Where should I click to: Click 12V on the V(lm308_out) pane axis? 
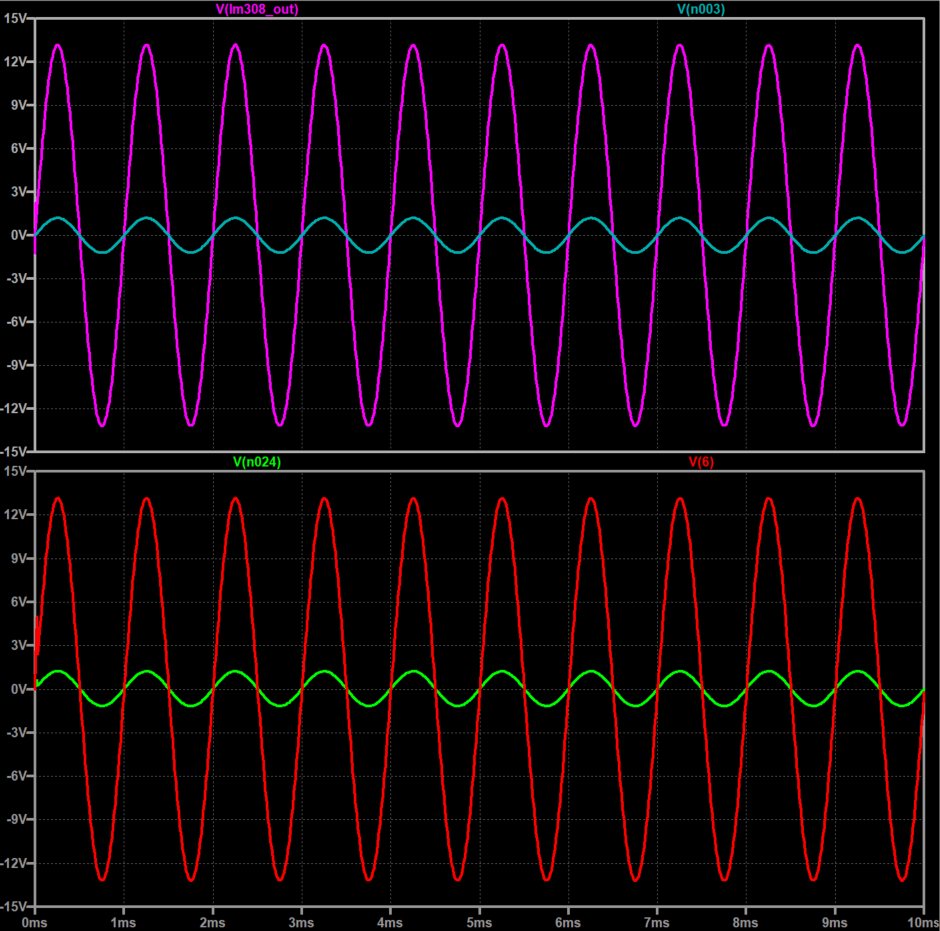click(x=15, y=62)
